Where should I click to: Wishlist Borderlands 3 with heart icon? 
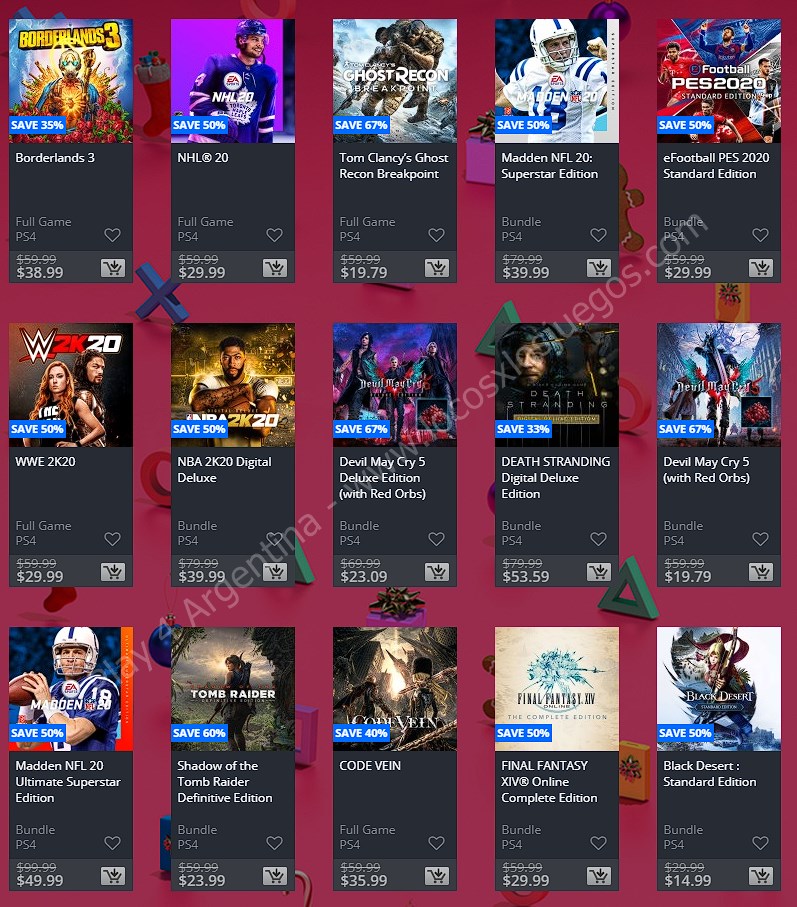tap(112, 235)
